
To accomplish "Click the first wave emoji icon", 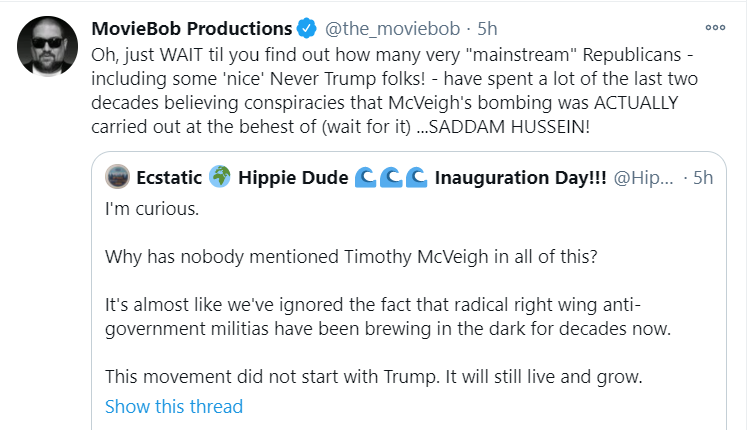I will tap(366, 177).
